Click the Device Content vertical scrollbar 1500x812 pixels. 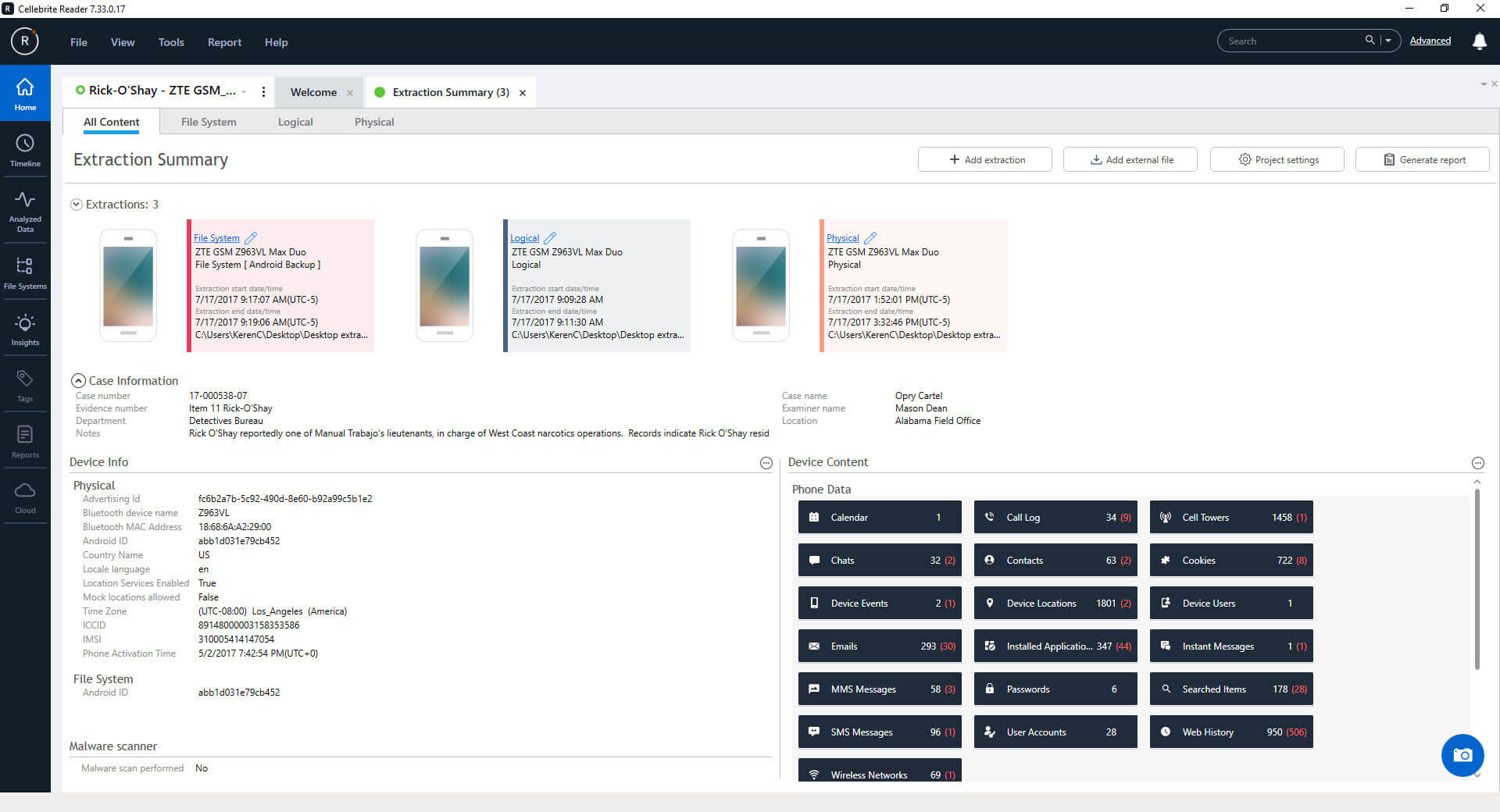click(x=1477, y=578)
